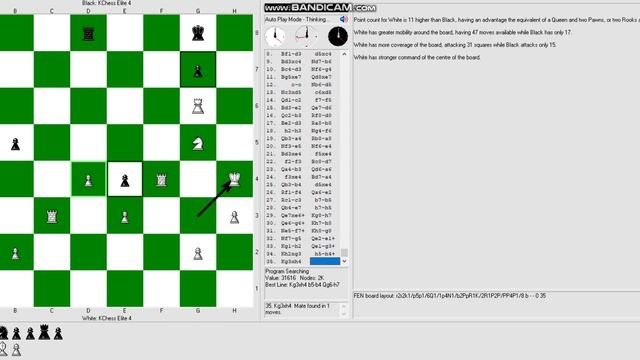Select the white rook on c3
The image size is (640, 360).
(x=51, y=216)
